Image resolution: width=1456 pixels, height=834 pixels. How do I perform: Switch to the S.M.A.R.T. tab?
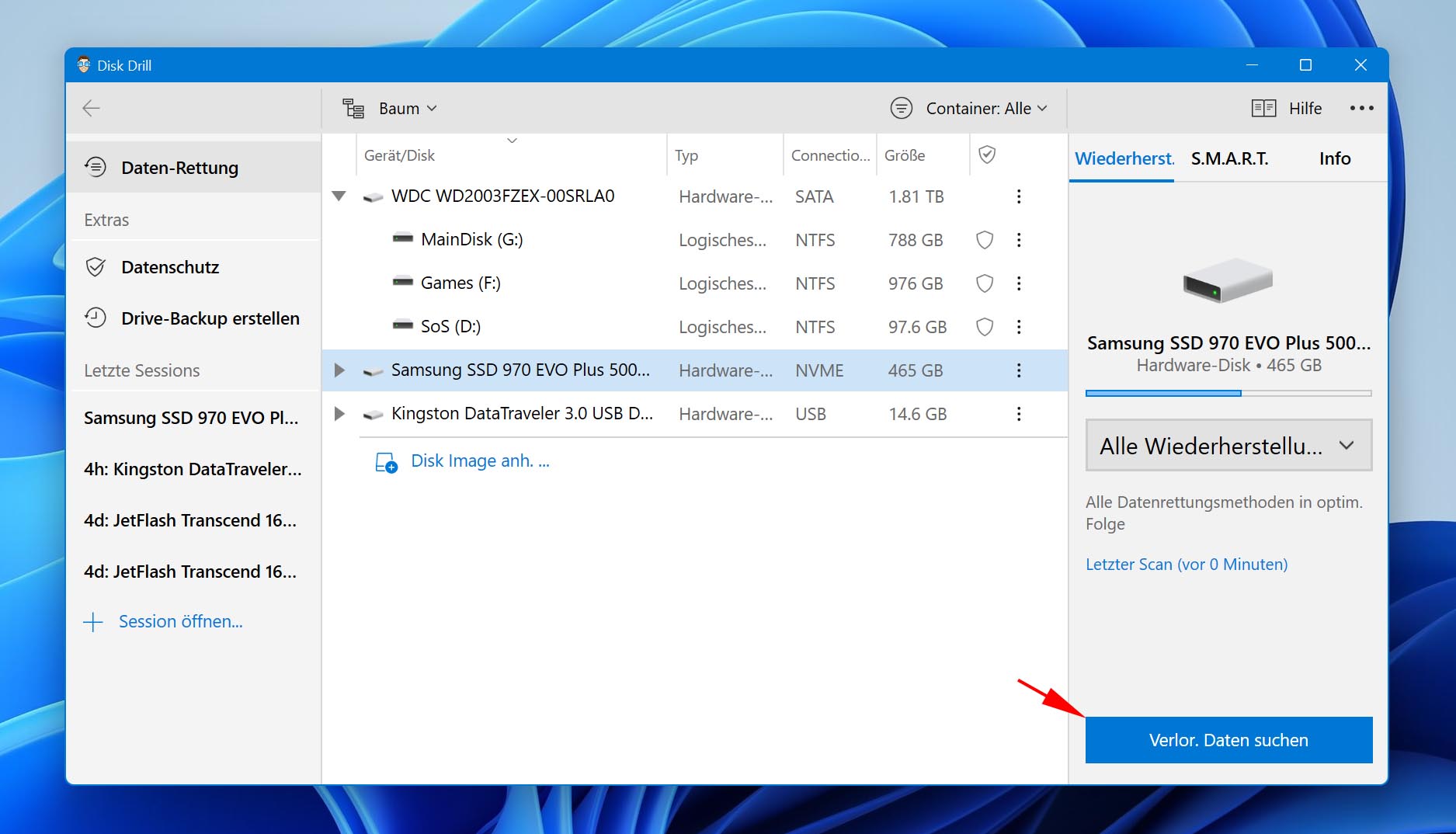[x=1229, y=158]
